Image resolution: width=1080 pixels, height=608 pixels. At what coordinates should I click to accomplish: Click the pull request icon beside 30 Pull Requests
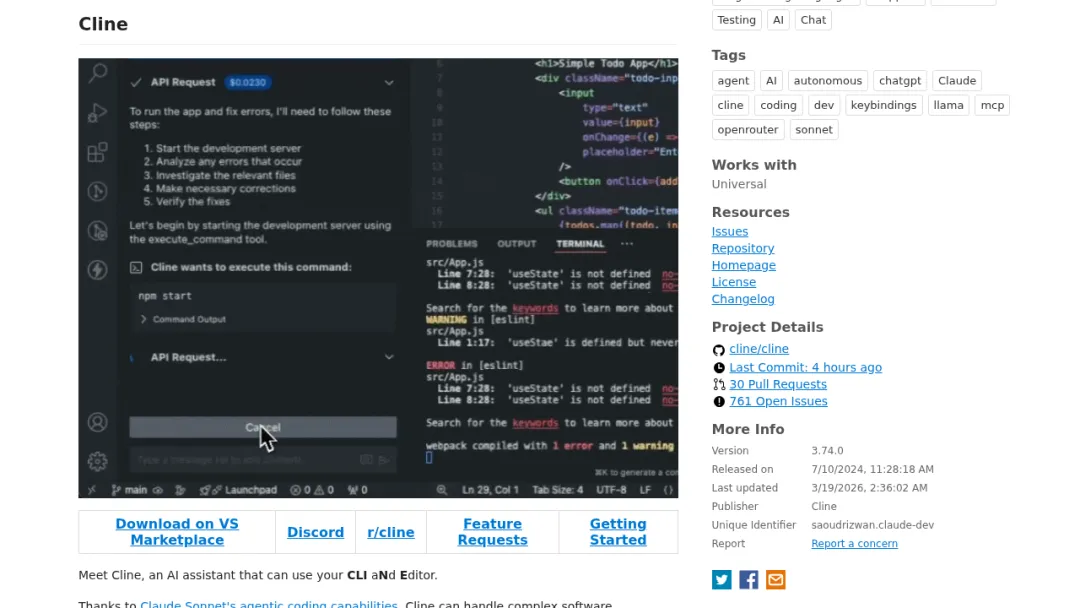point(718,385)
